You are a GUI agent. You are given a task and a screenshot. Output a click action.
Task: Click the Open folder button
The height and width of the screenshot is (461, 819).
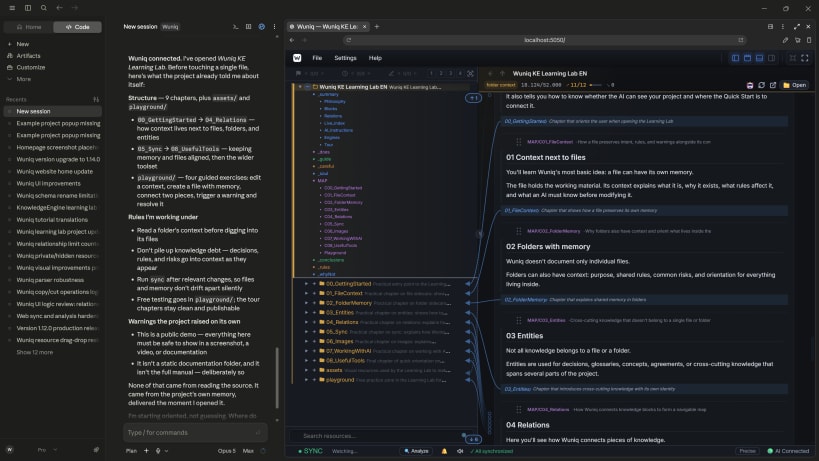(794, 85)
